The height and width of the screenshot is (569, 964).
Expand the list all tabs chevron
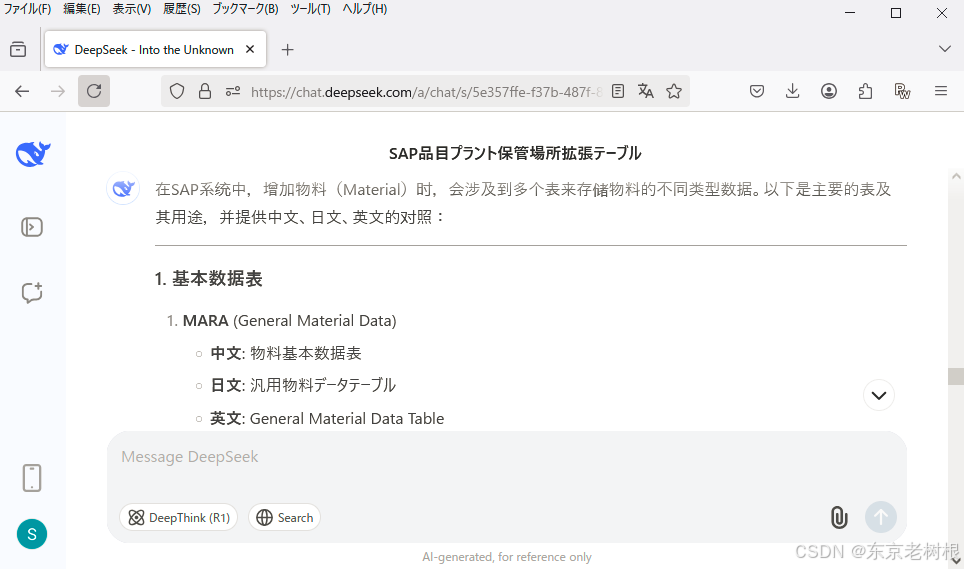click(945, 49)
